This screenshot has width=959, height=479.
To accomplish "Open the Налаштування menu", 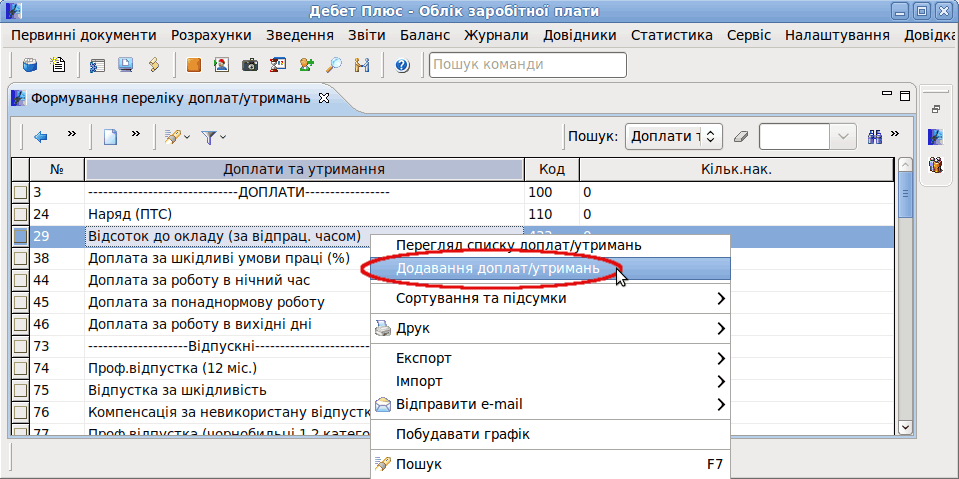I will [837, 35].
